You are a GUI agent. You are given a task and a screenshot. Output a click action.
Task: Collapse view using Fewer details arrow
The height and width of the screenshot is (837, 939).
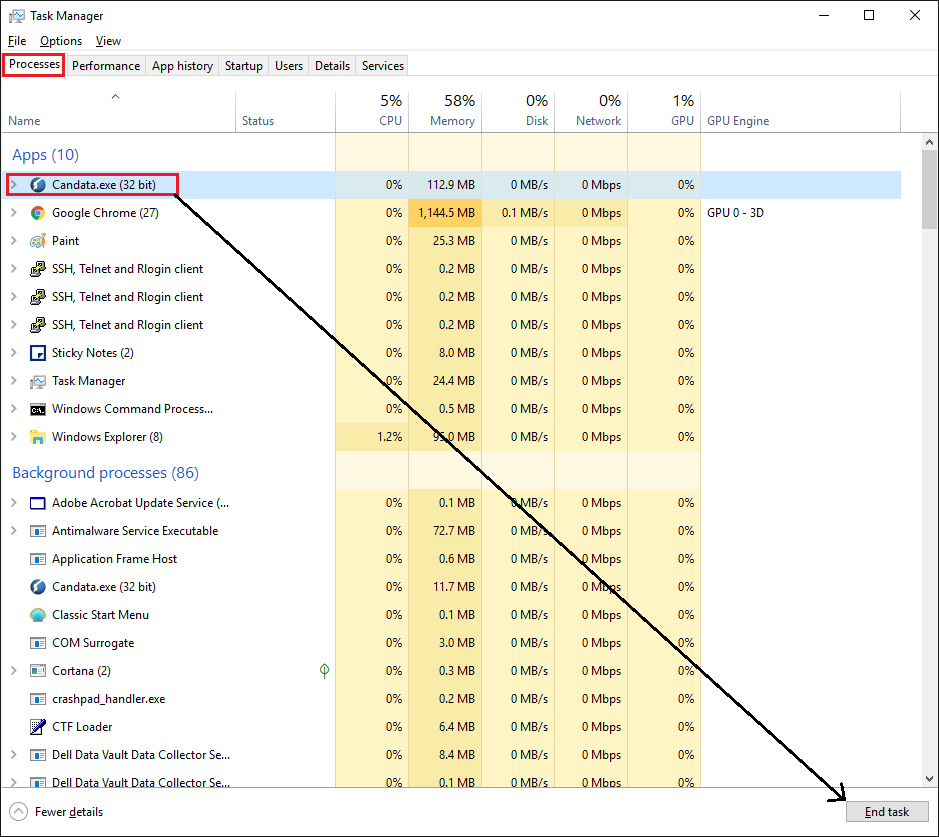click(19, 812)
